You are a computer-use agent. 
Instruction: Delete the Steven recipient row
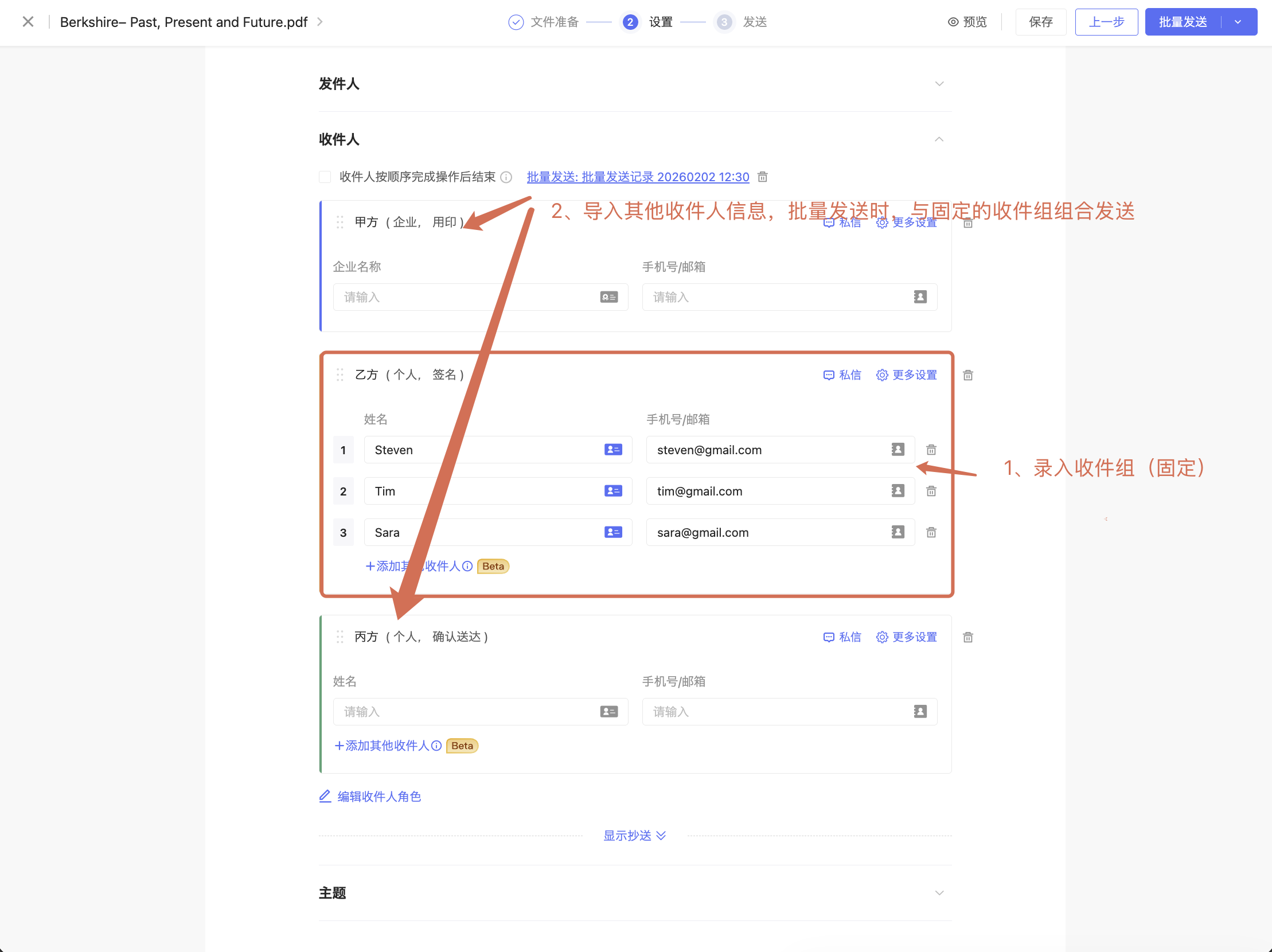pyautogui.click(x=931, y=450)
